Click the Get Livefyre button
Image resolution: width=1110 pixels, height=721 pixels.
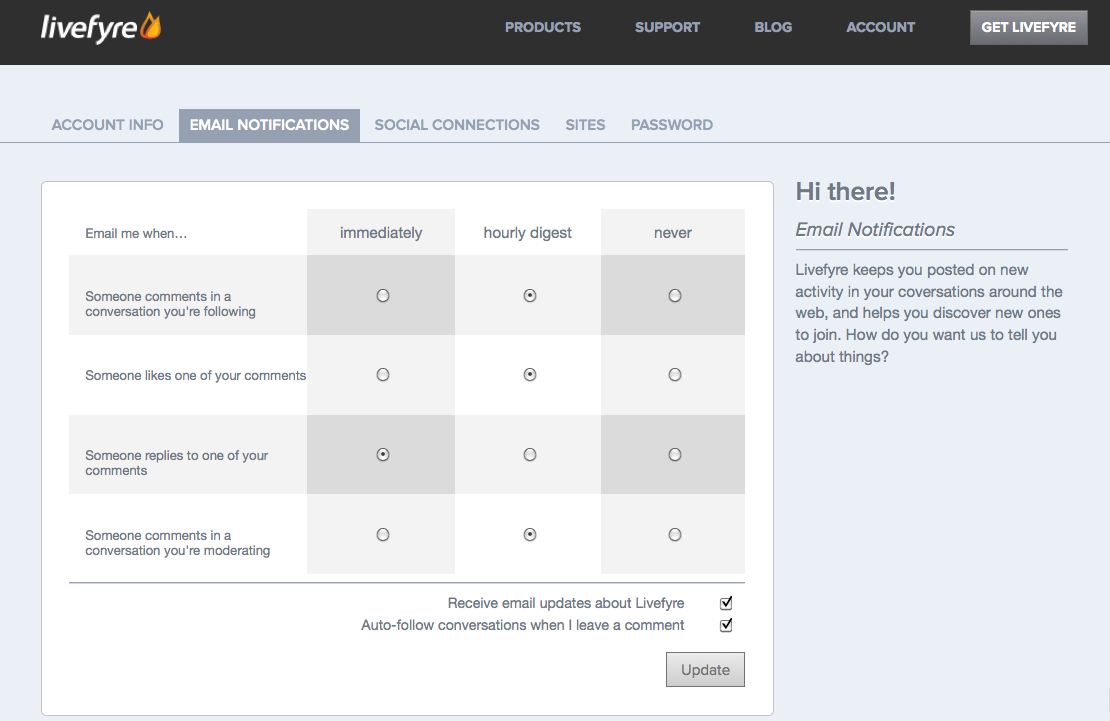click(x=1028, y=27)
